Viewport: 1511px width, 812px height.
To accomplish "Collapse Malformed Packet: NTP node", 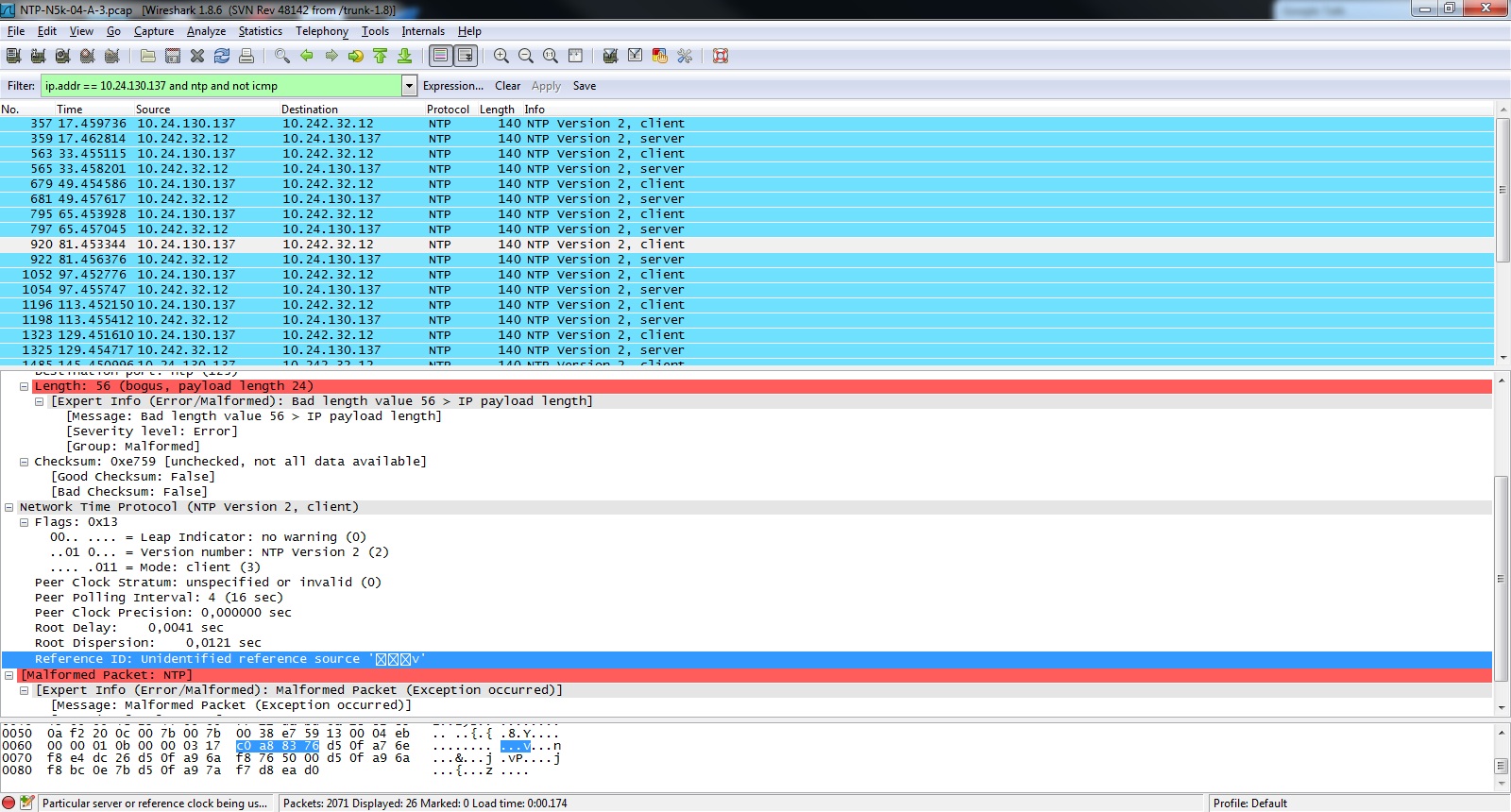I will 9,675.
